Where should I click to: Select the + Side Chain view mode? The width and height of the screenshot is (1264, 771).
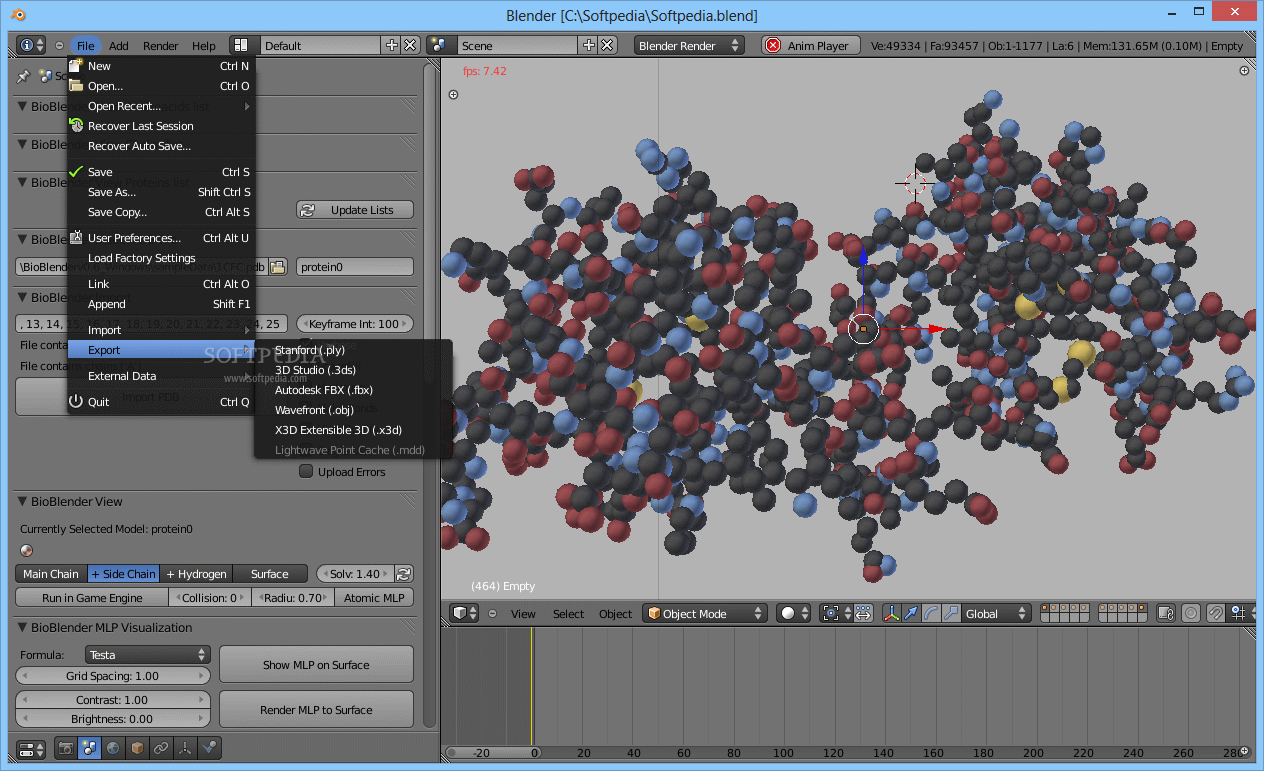click(123, 574)
